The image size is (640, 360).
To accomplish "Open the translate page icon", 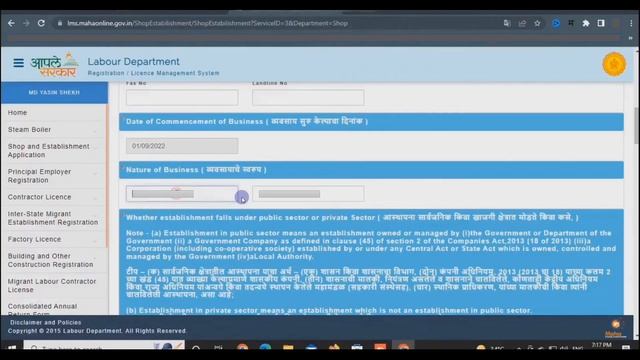I will click(507, 23).
